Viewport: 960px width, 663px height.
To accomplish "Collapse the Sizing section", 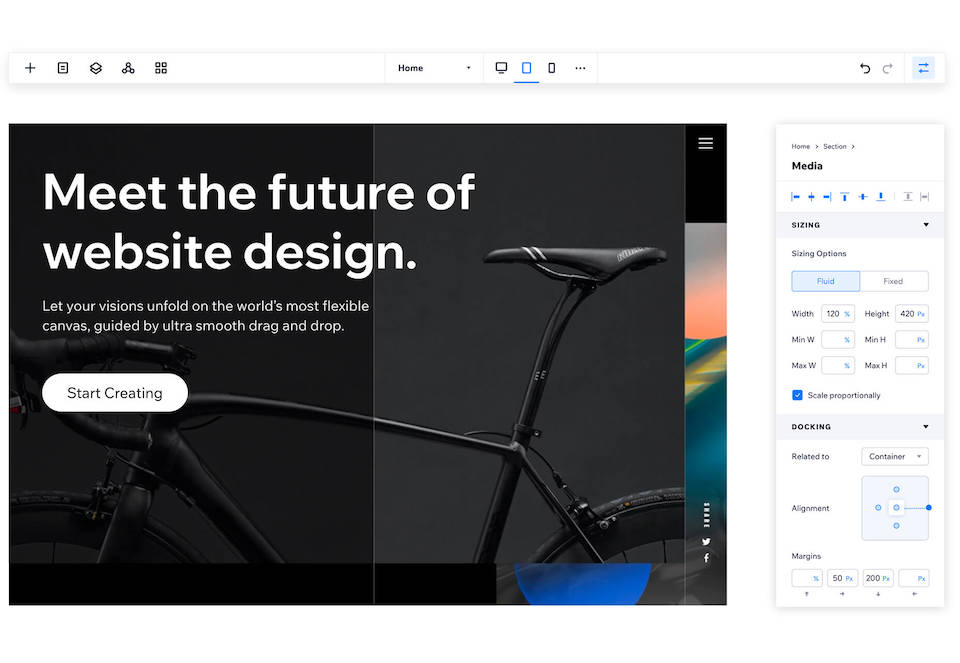I will coord(926,225).
